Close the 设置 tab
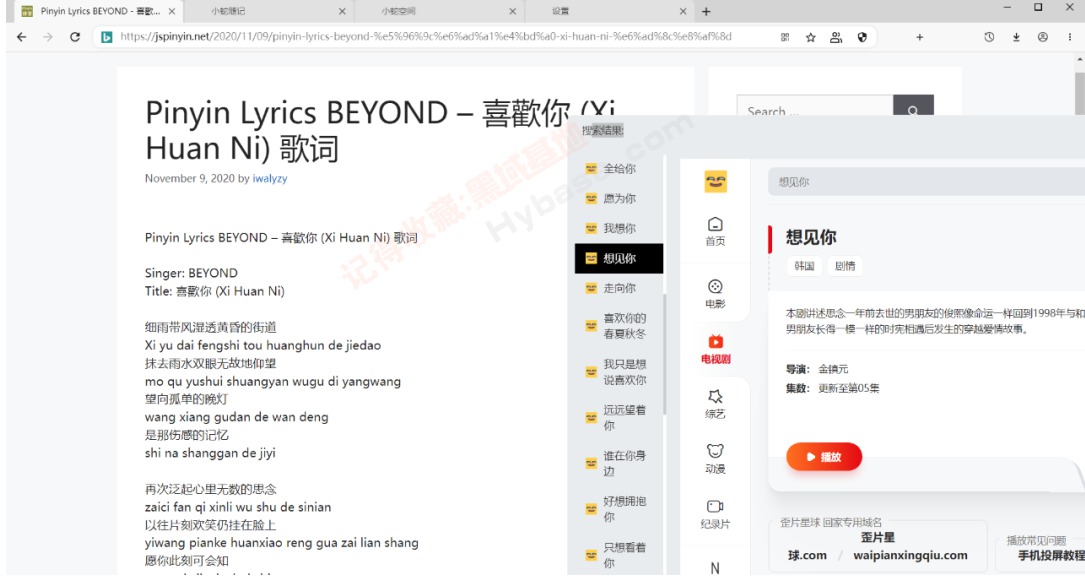Screen dimensions: 1085x580 click(682, 12)
